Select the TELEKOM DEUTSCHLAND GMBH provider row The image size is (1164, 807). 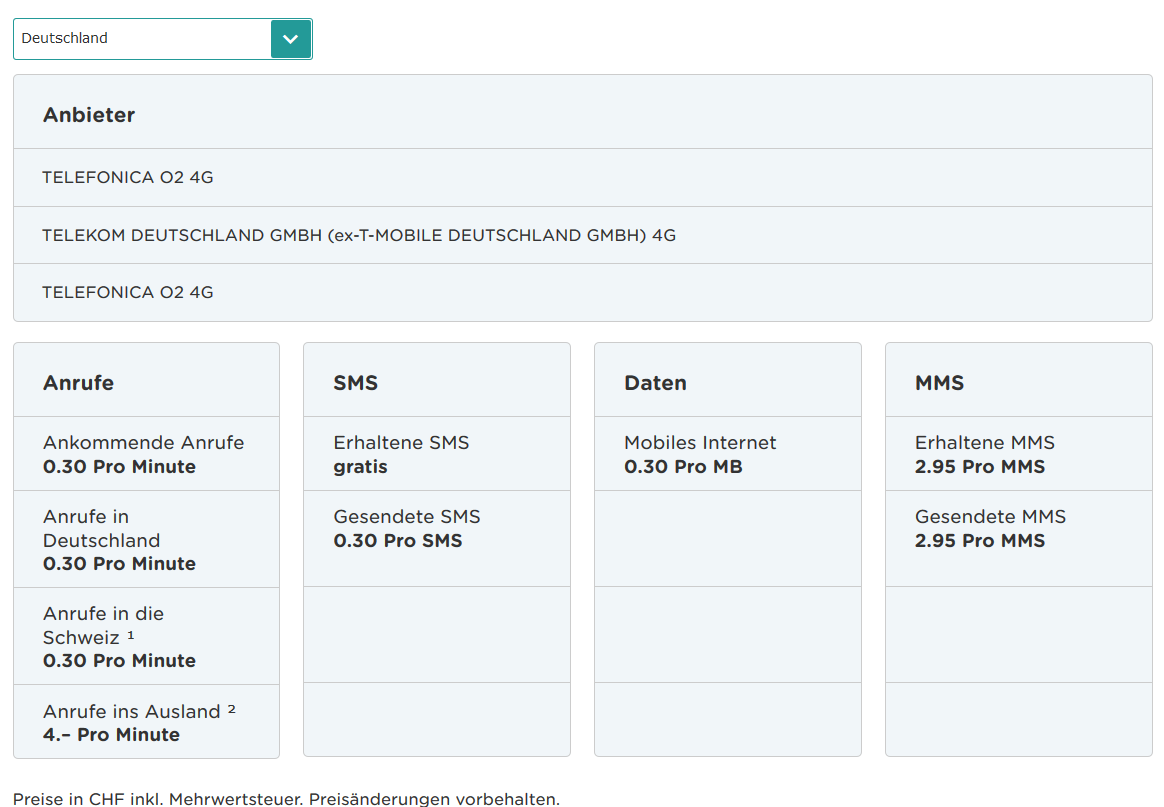click(359, 236)
